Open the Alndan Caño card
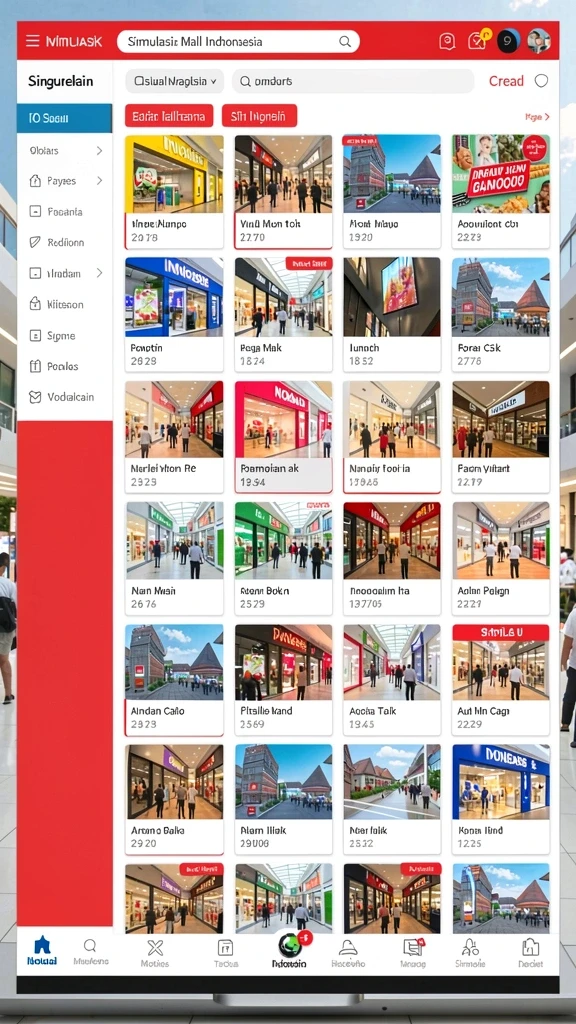576x1024 pixels. 174,680
